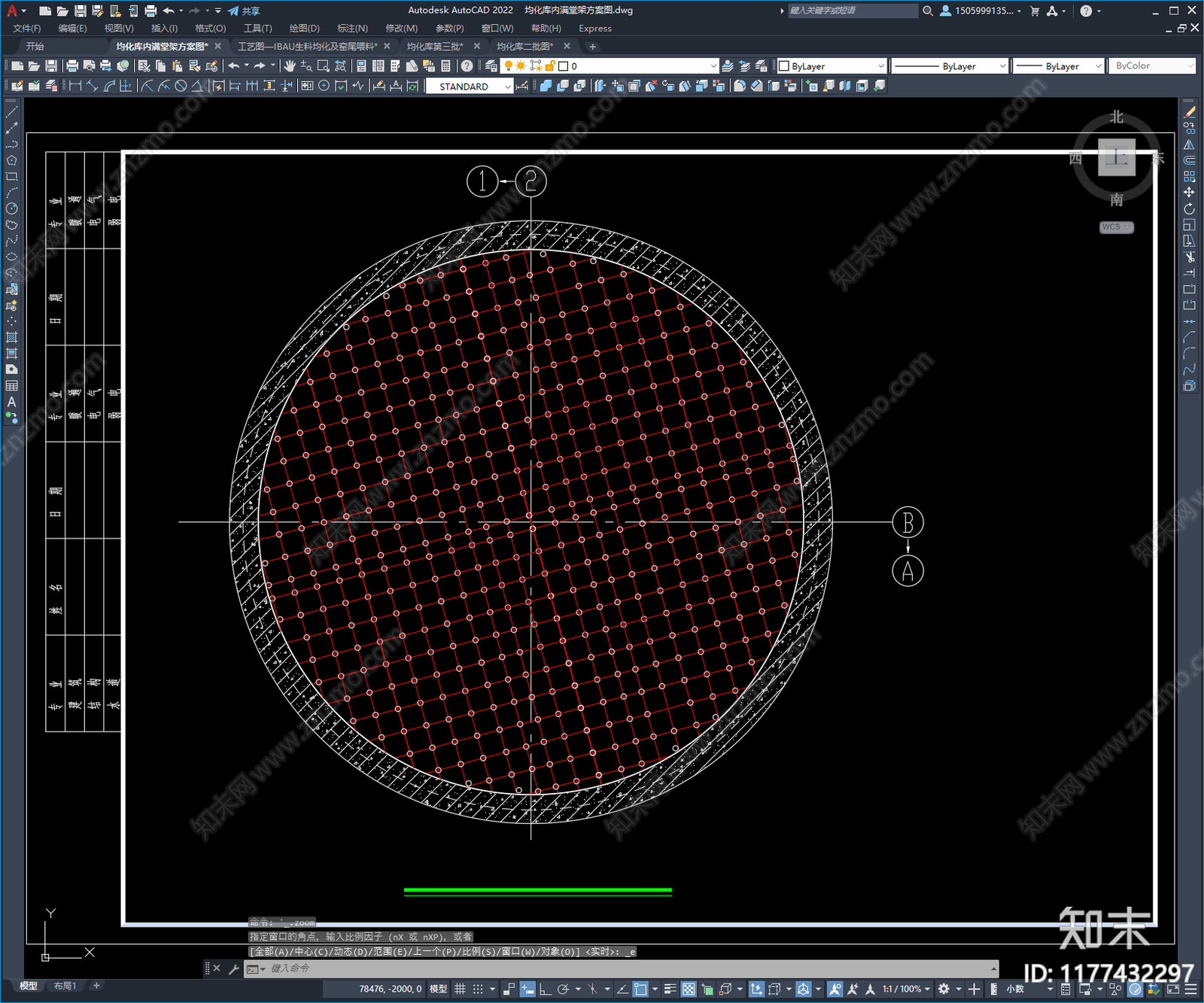Switch to the 均化库第三批 drawing tab
Image resolution: width=1204 pixels, height=1003 pixels.
(x=436, y=47)
